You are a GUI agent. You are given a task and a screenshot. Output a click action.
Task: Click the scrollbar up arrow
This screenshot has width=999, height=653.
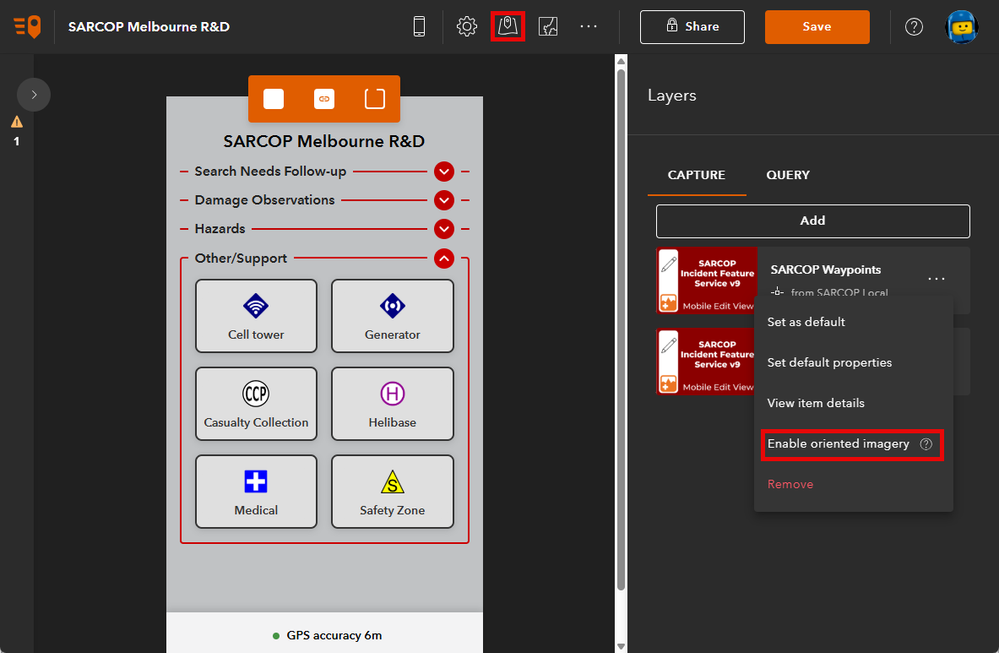(621, 61)
